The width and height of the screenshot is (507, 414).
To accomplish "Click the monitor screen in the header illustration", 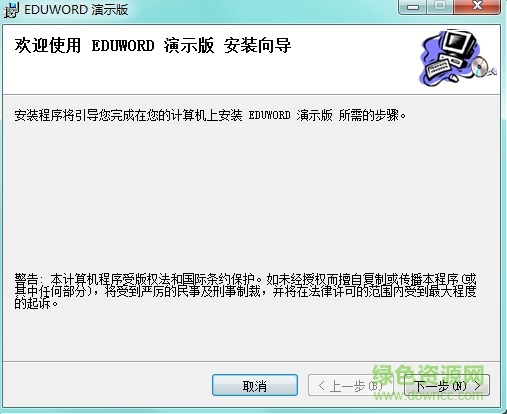I will (x=459, y=40).
